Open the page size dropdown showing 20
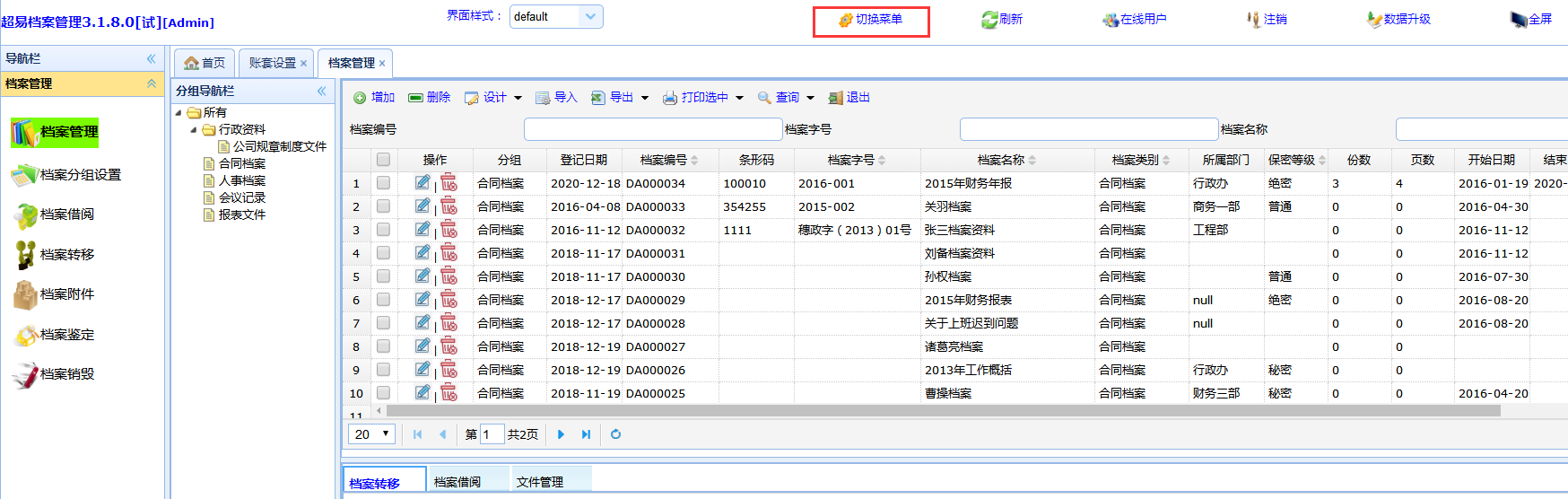 click(x=371, y=434)
